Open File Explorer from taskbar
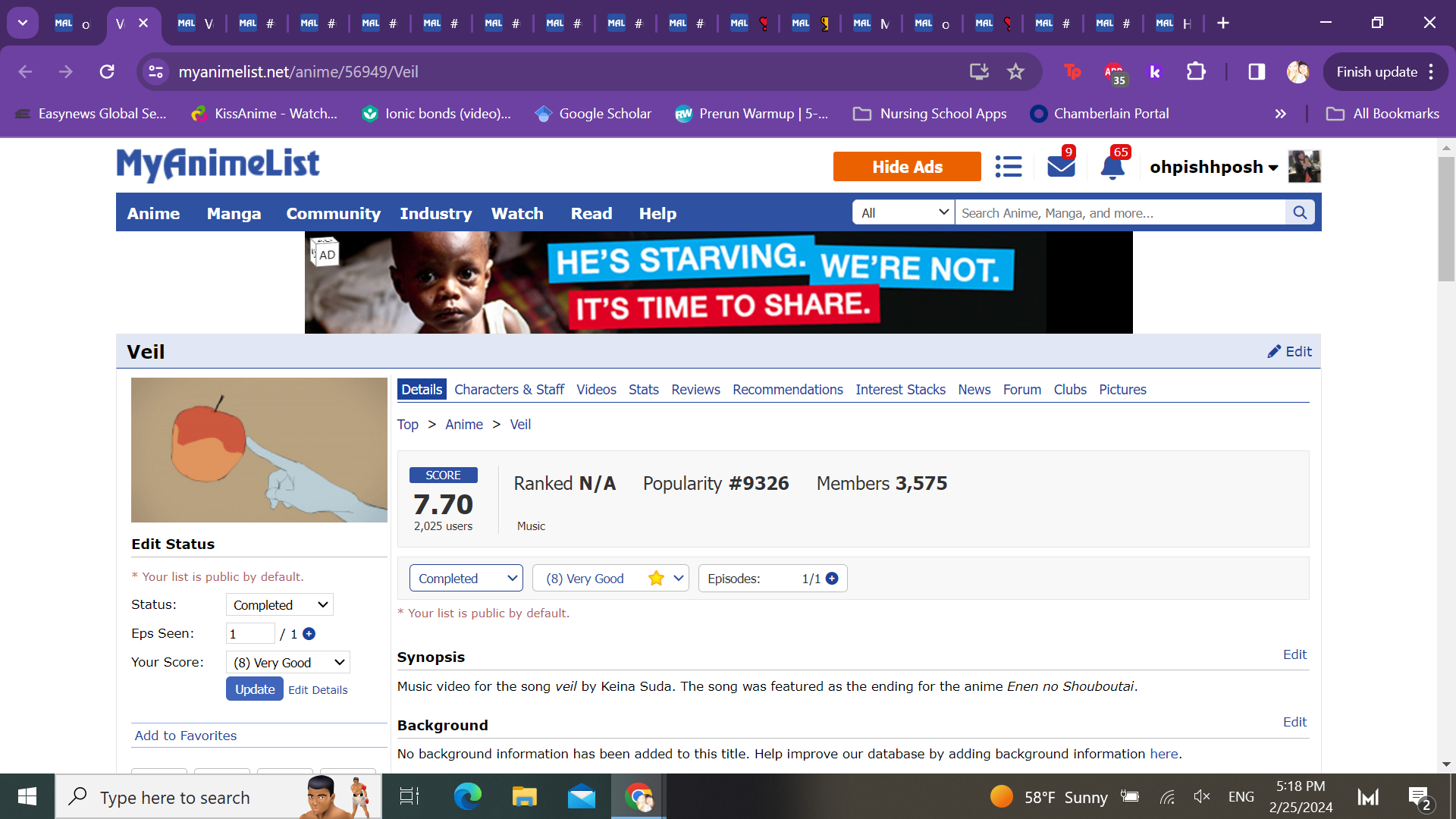This screenshot has width=1456, height=819. pos(524,797)
